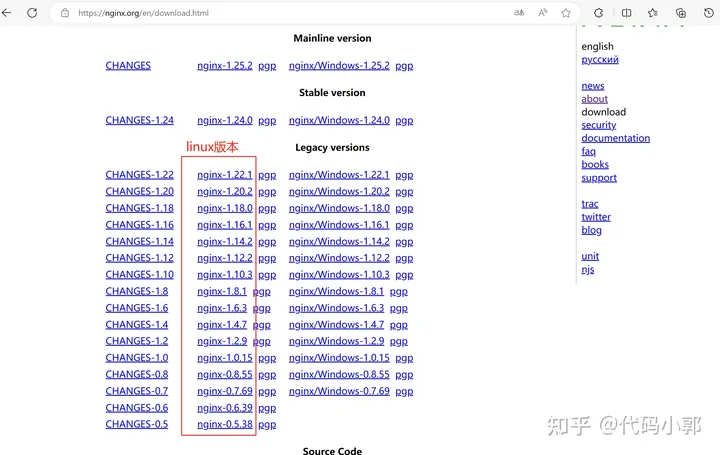Download nginx/Windows-0.8.55
Image resolution: width=720 pixels, height=455 pixels.
point(339,375)
